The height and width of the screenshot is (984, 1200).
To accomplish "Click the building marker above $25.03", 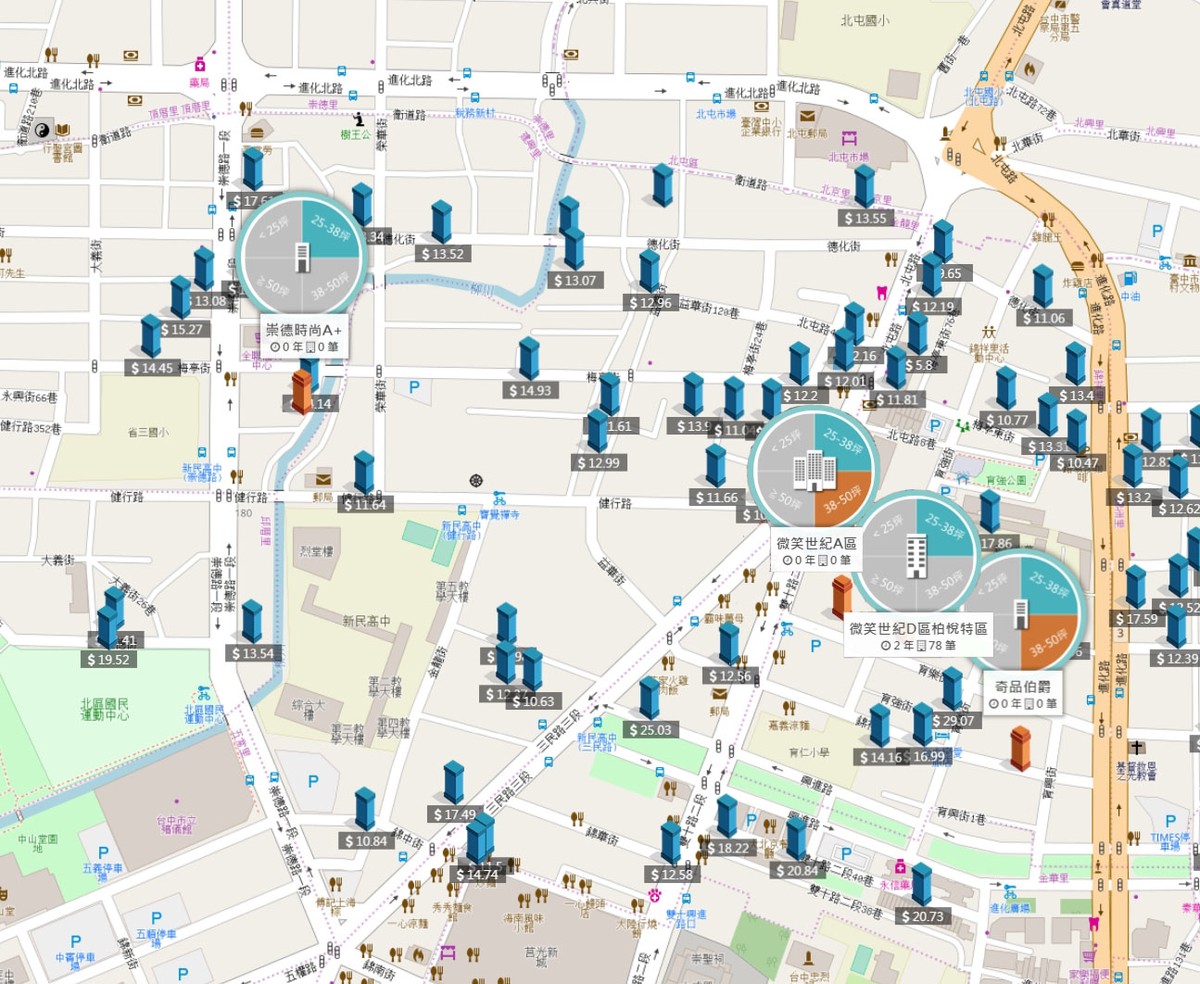I will tap(650, 698).
